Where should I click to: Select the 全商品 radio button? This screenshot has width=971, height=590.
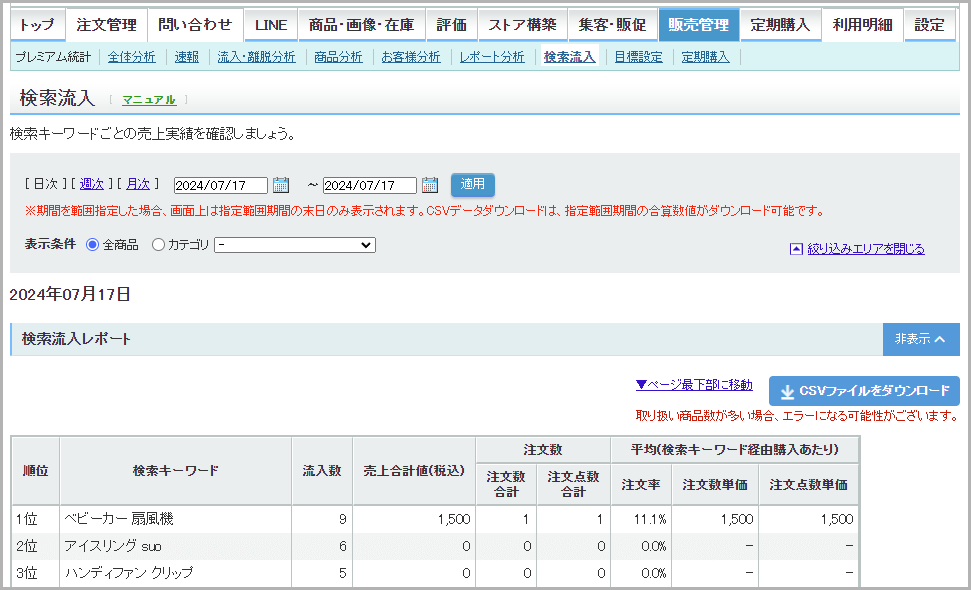pos(92,245)
